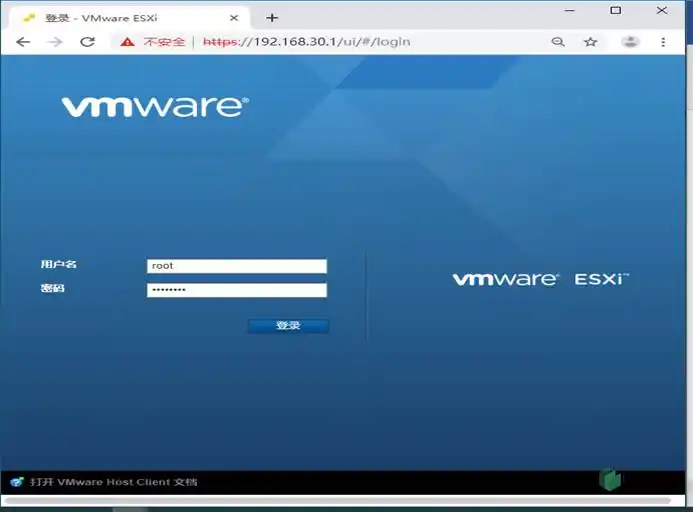
Task: Click the blue login button
Action: point(288,326)
